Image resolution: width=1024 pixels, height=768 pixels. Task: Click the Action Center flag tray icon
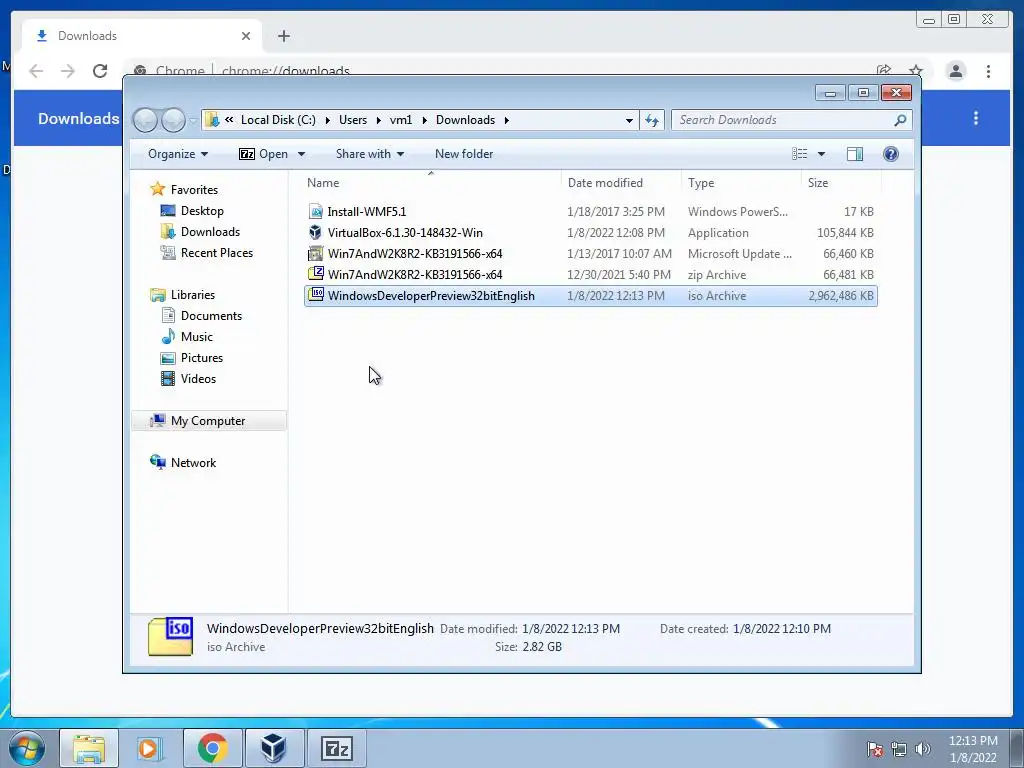pos(874,750)
